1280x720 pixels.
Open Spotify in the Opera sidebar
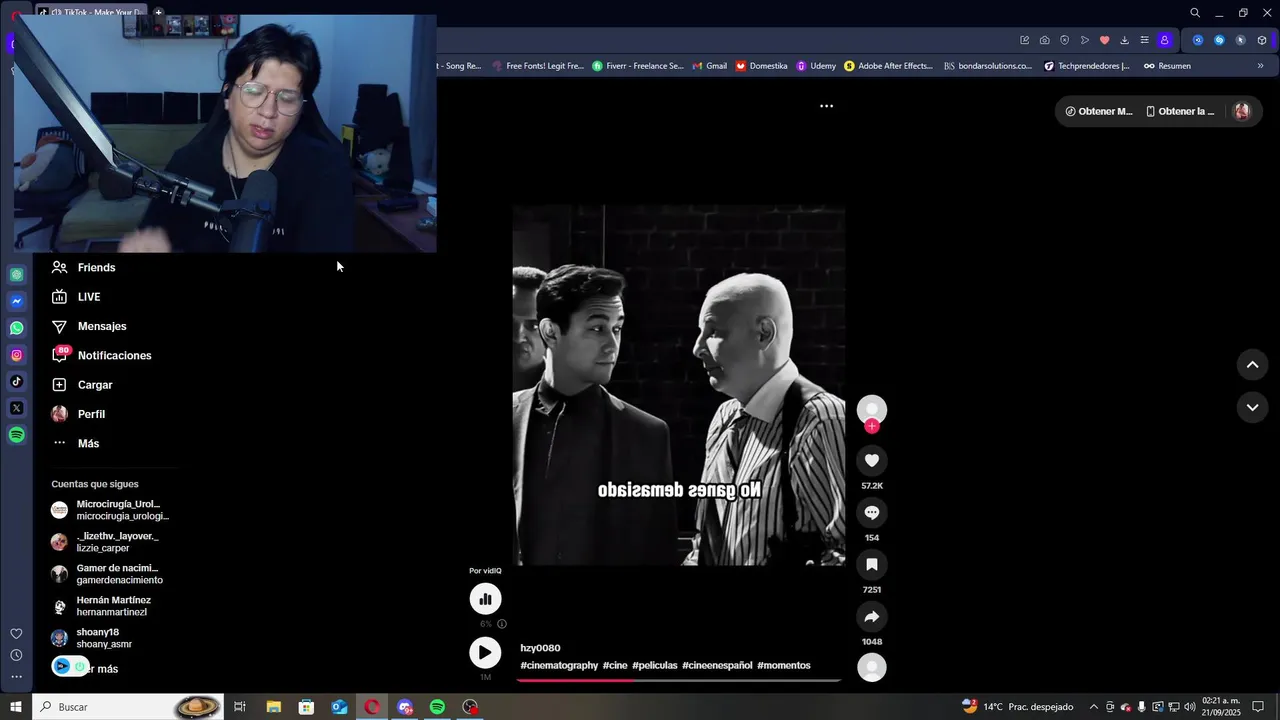pos(17,435)
